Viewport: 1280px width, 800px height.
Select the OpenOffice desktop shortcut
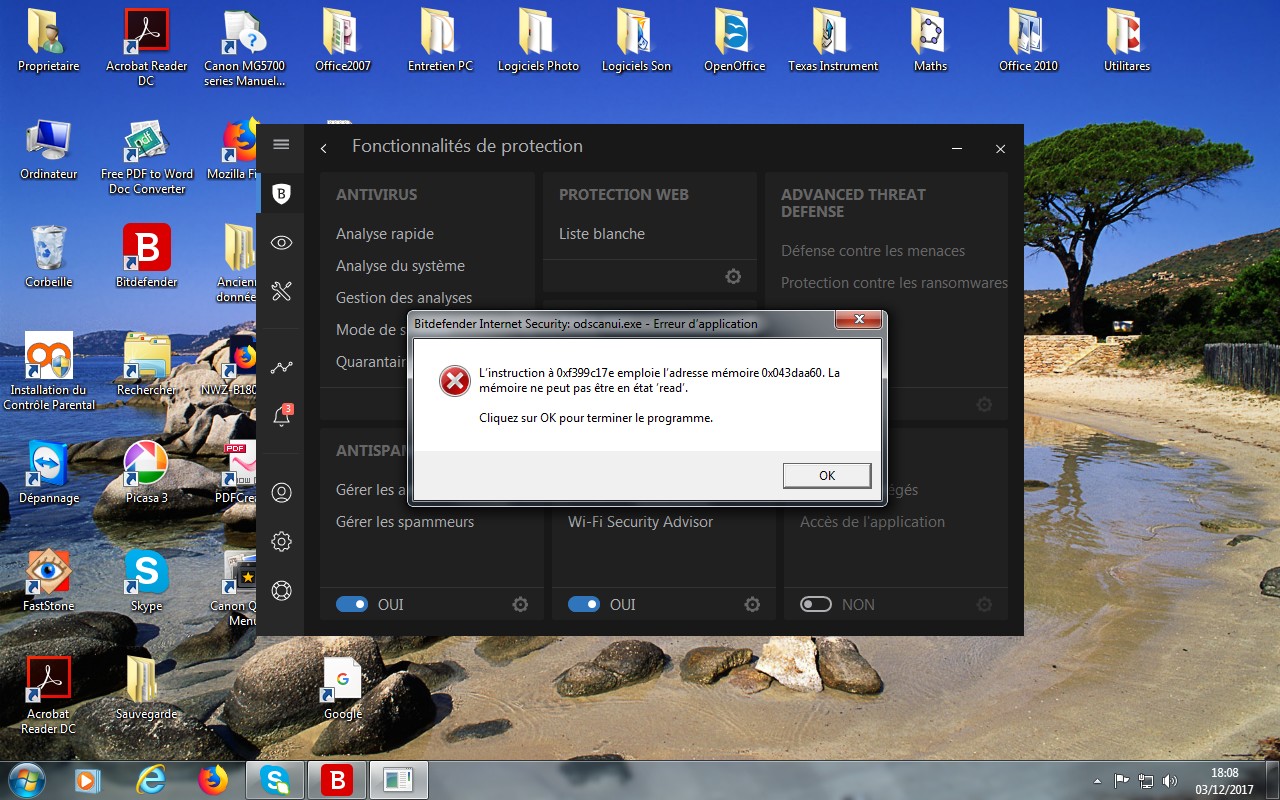click(x=734, y=41)
